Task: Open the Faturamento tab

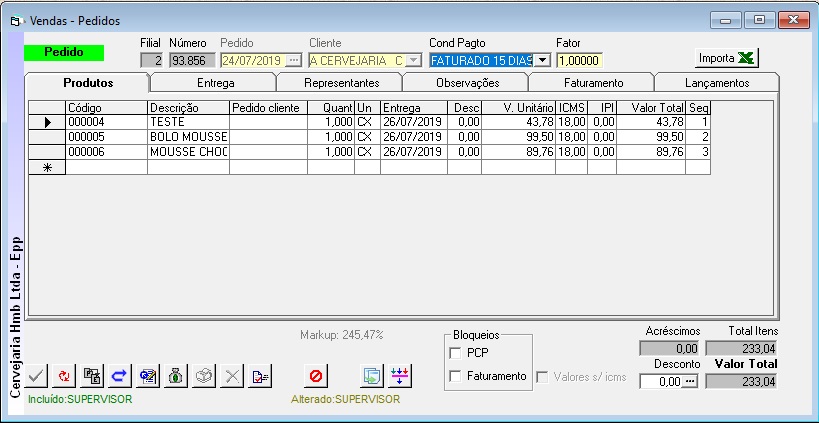Action: point(593,83)
